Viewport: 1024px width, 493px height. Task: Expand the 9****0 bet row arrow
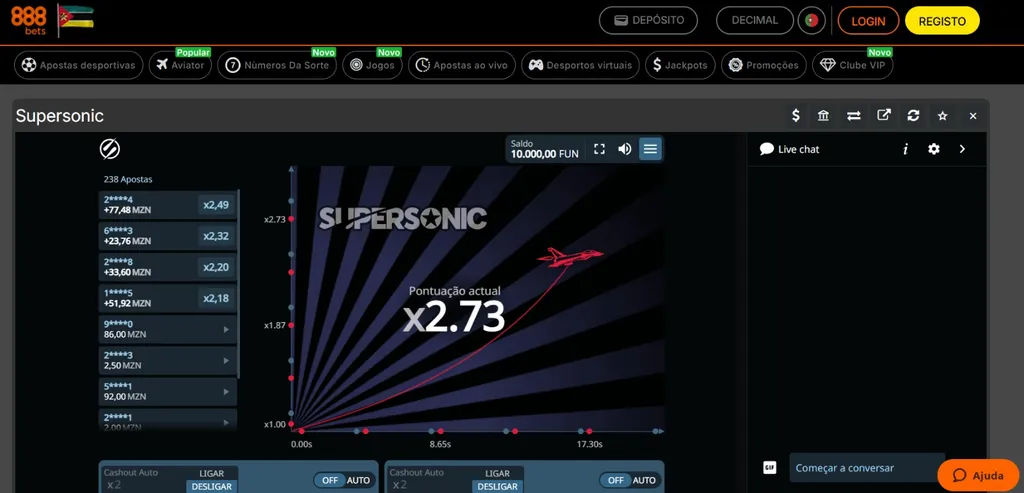click(x=226, y=329)
